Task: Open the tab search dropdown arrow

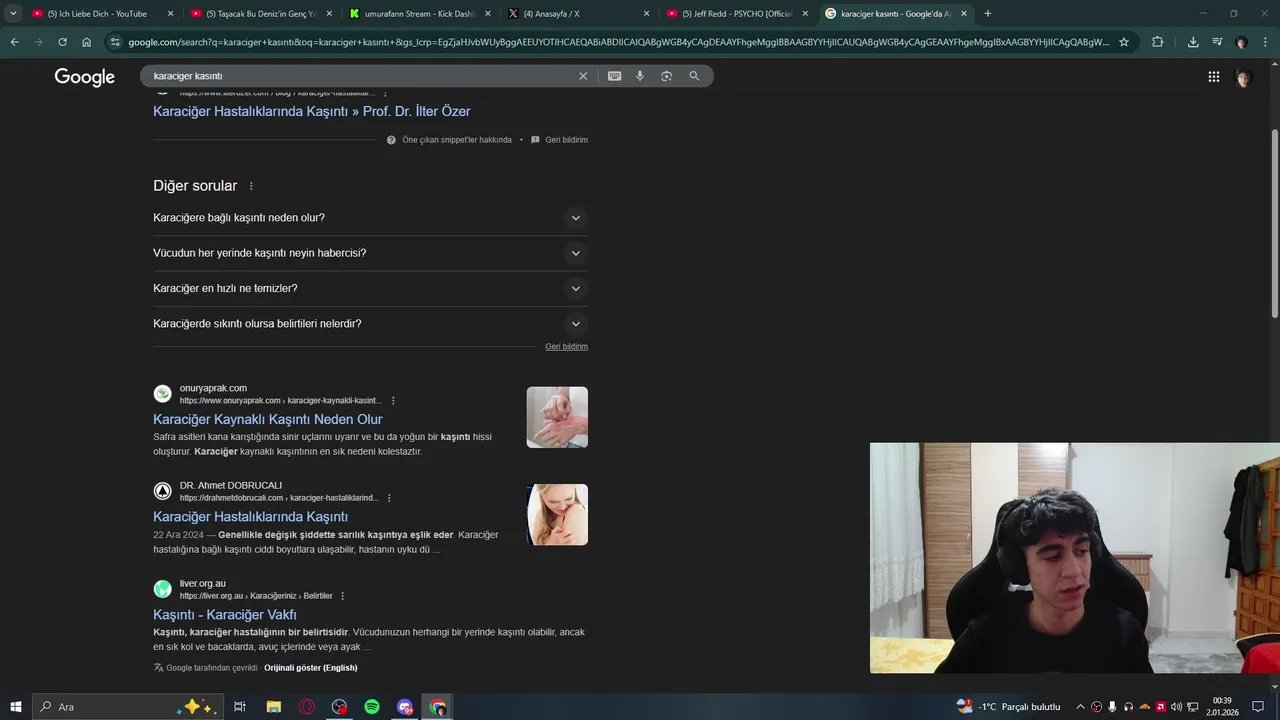Action: (x=13, y=13)
